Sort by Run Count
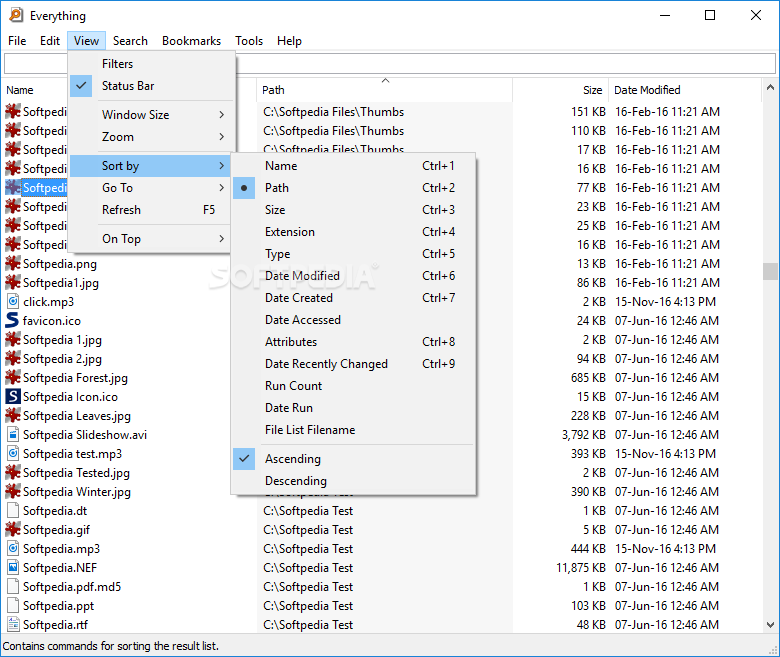 coord(353,385)
